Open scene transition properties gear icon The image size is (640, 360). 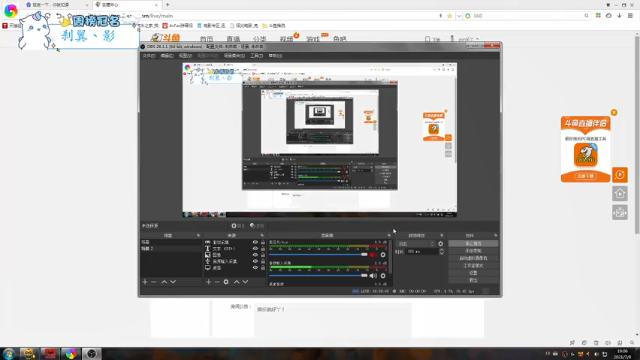440,244
